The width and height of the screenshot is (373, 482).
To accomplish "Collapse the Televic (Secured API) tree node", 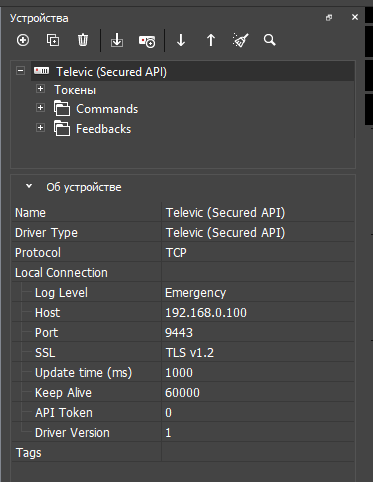I will pos(21,71).
